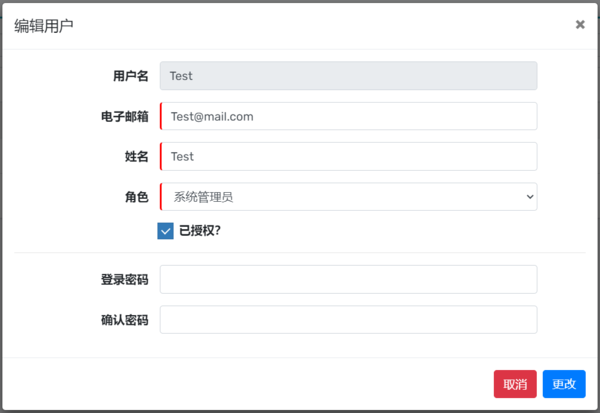Viewport: 600px width, 413px height.
Task: Click the 用户名 field label
Action: [x=130, y=76]
